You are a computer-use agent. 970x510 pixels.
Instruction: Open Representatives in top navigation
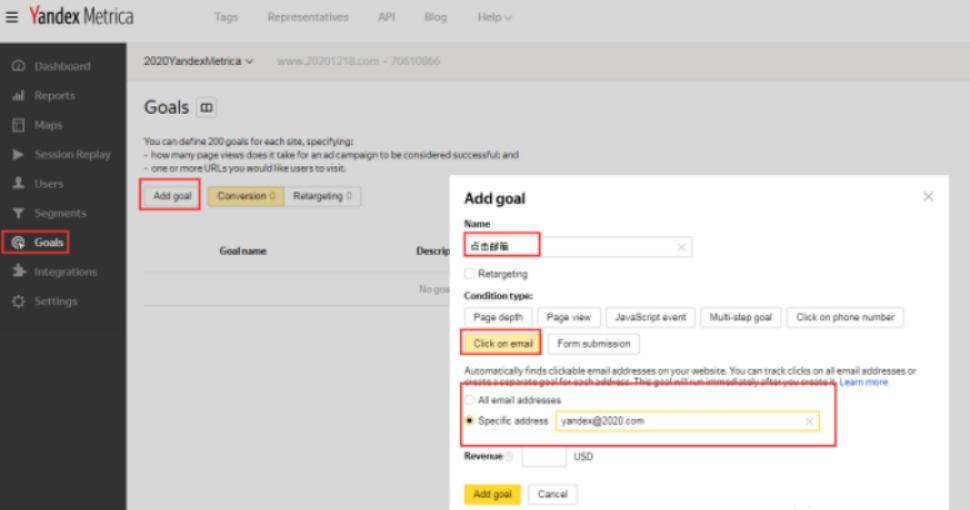pyautogui.click(x=308, y=17)
